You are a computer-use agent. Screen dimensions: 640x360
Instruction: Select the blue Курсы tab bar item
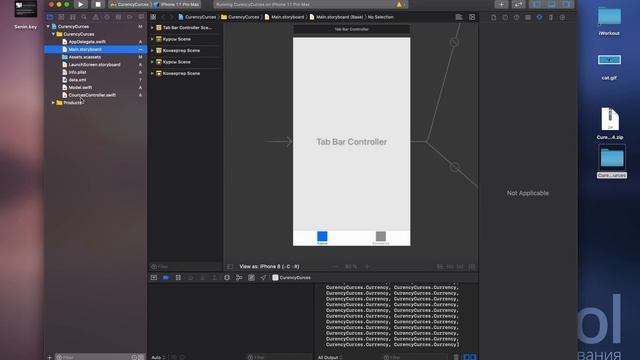tap(322, 238)
